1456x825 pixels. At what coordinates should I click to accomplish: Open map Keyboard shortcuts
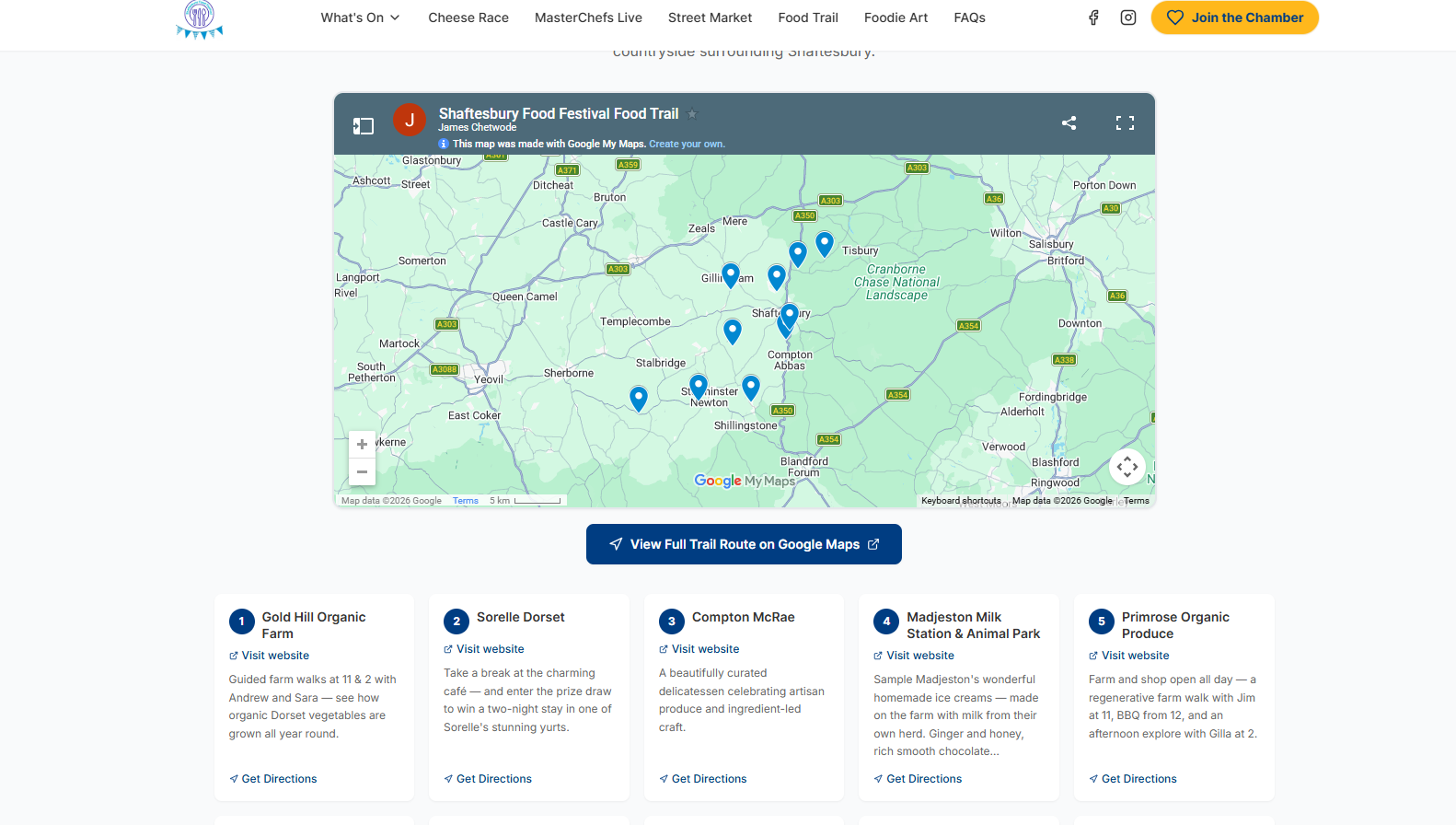(961, 501)
